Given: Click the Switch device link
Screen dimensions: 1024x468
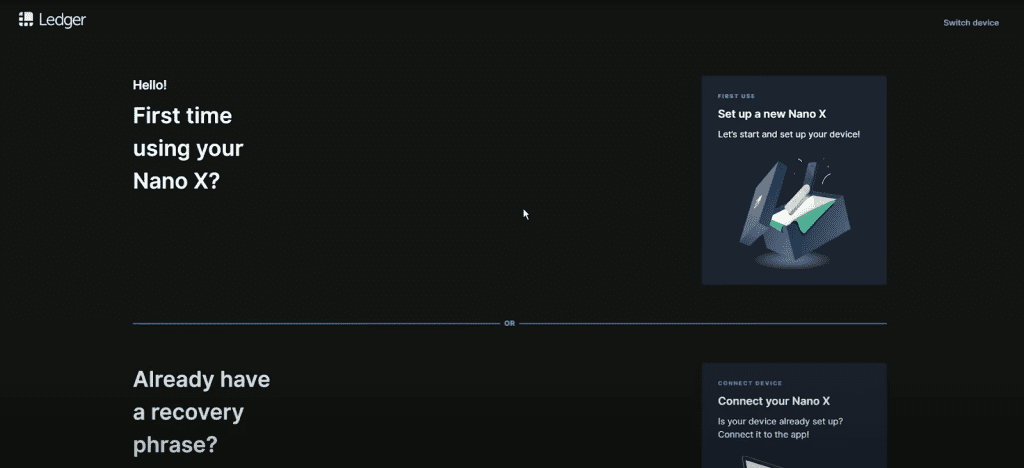Looking at the screenshot, I should (970, 22).
